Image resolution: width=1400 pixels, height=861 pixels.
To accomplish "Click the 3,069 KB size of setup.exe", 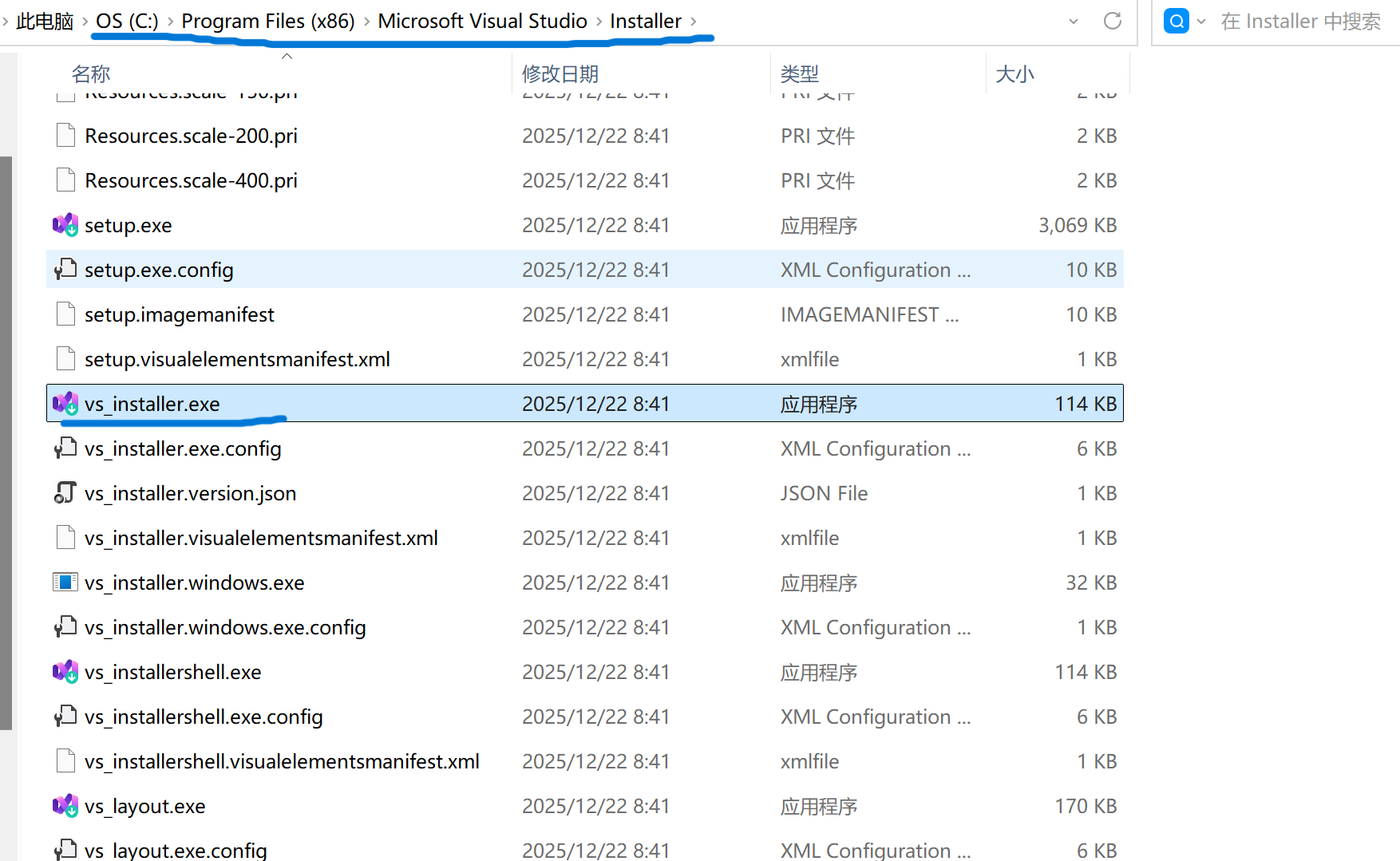I will pyautogui.click(x=1078, y=226).
